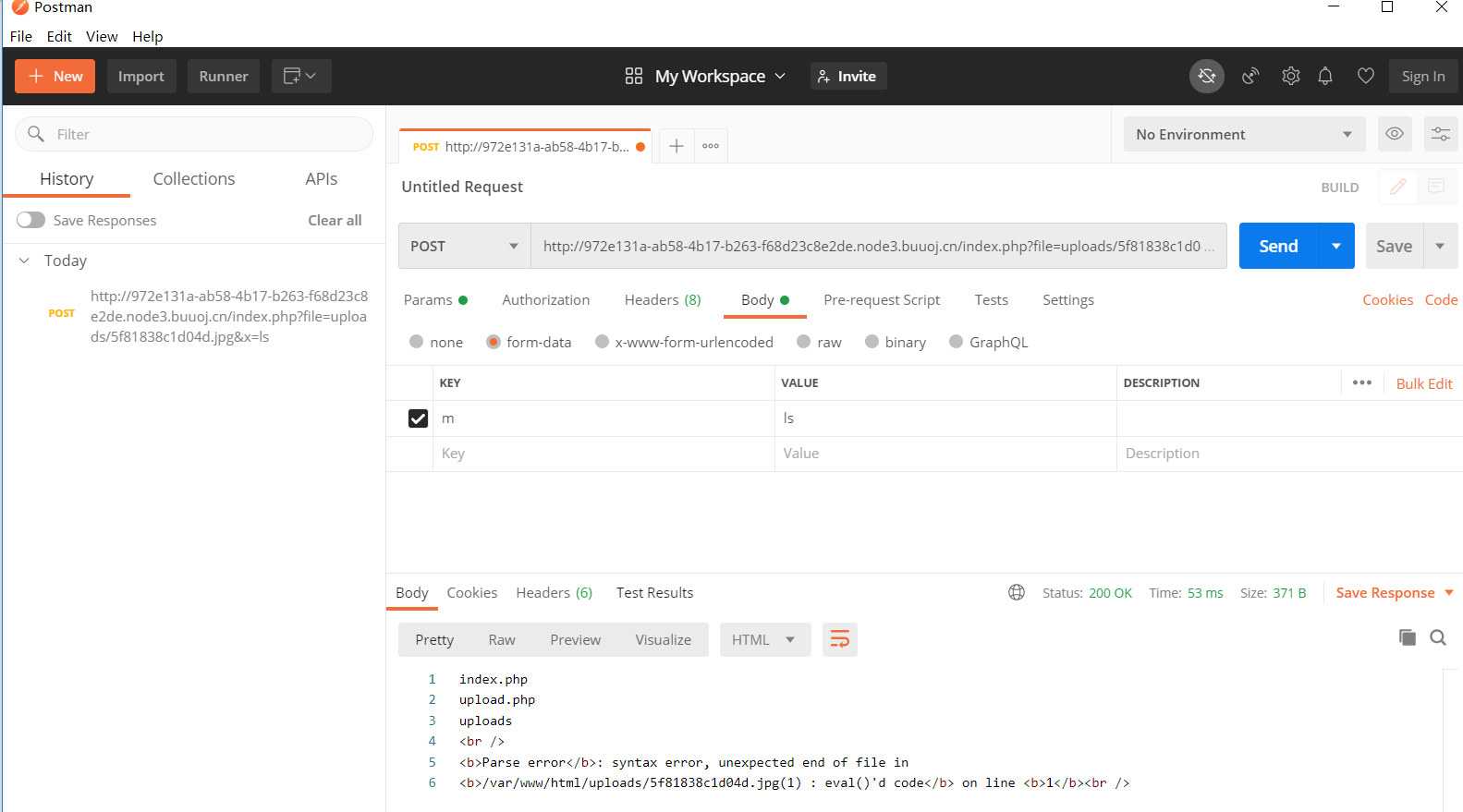
Task: Add a new request tab with plus
Action: 677,146
